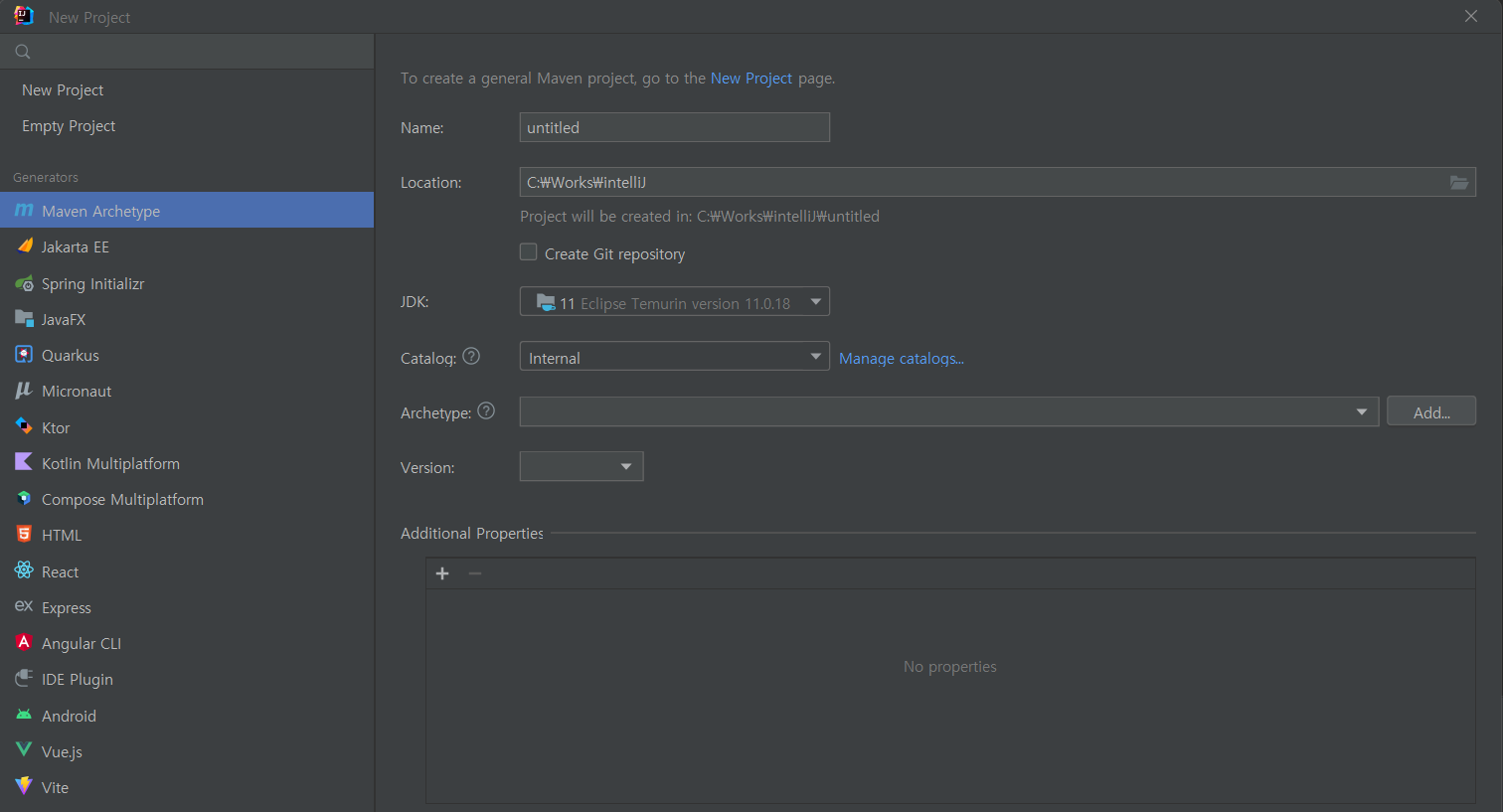Open the JDK dropdown

[675, 301]
